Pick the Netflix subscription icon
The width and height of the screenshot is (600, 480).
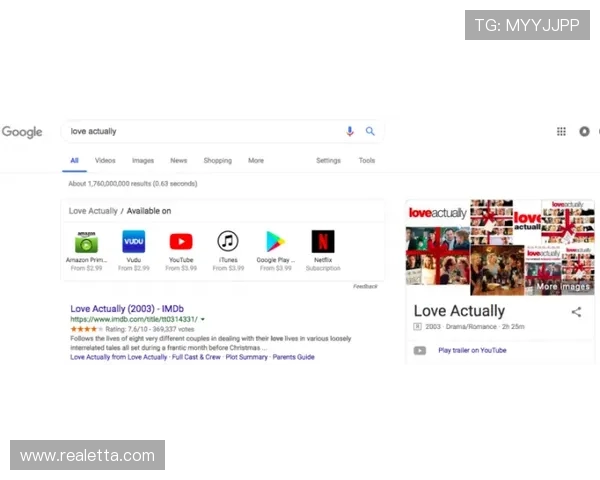click(x=323, y=242)
